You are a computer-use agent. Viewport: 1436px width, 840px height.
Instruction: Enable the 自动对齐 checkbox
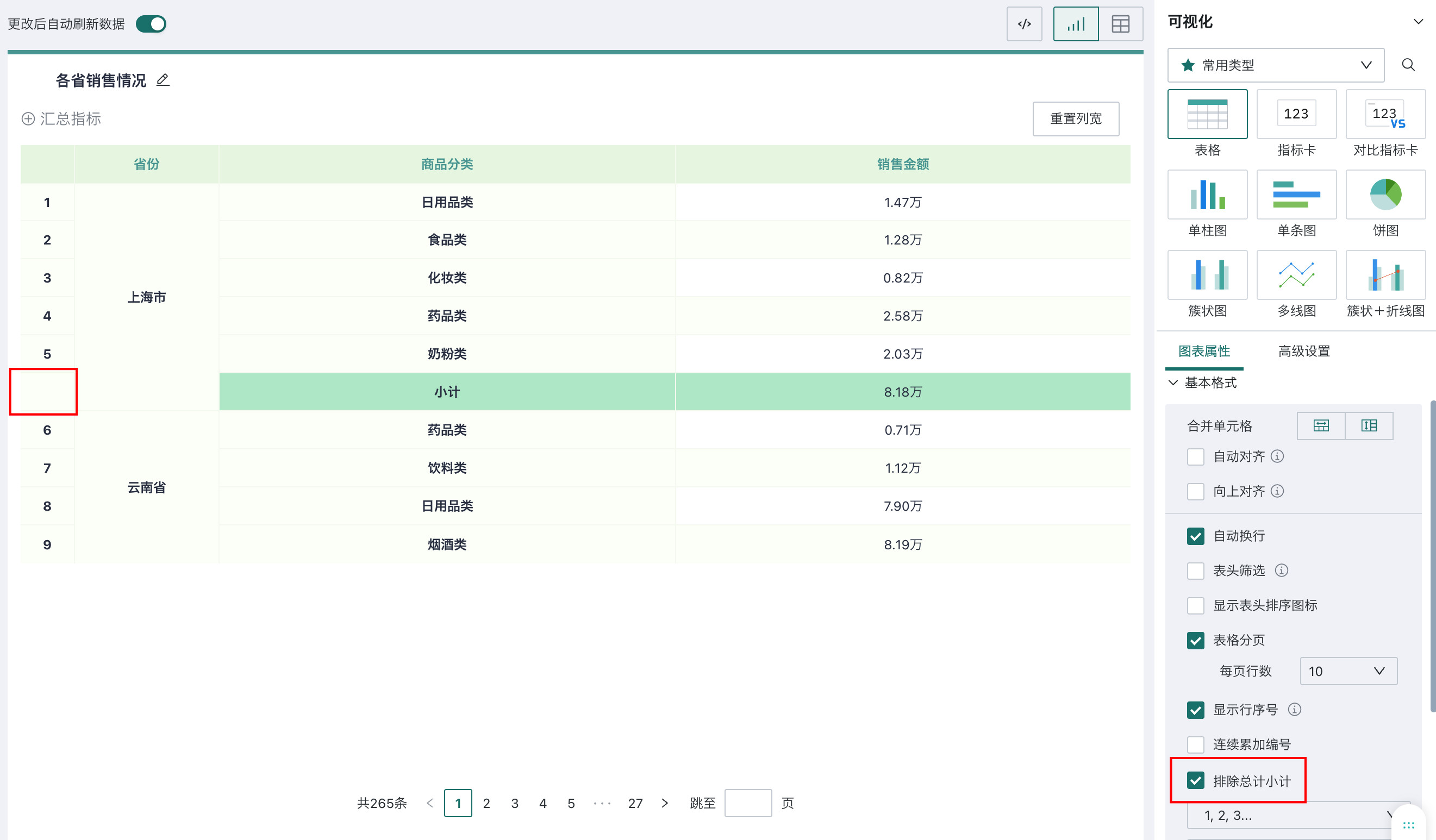tap(1195, 457)
